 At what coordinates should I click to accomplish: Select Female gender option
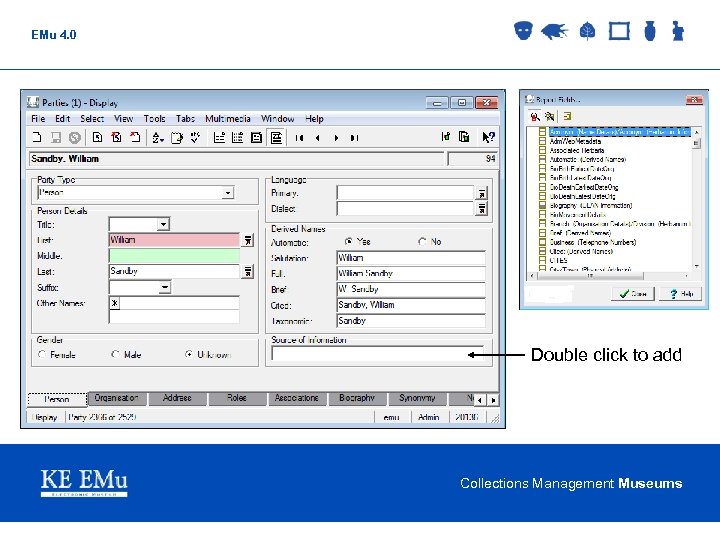coord(42,354)
